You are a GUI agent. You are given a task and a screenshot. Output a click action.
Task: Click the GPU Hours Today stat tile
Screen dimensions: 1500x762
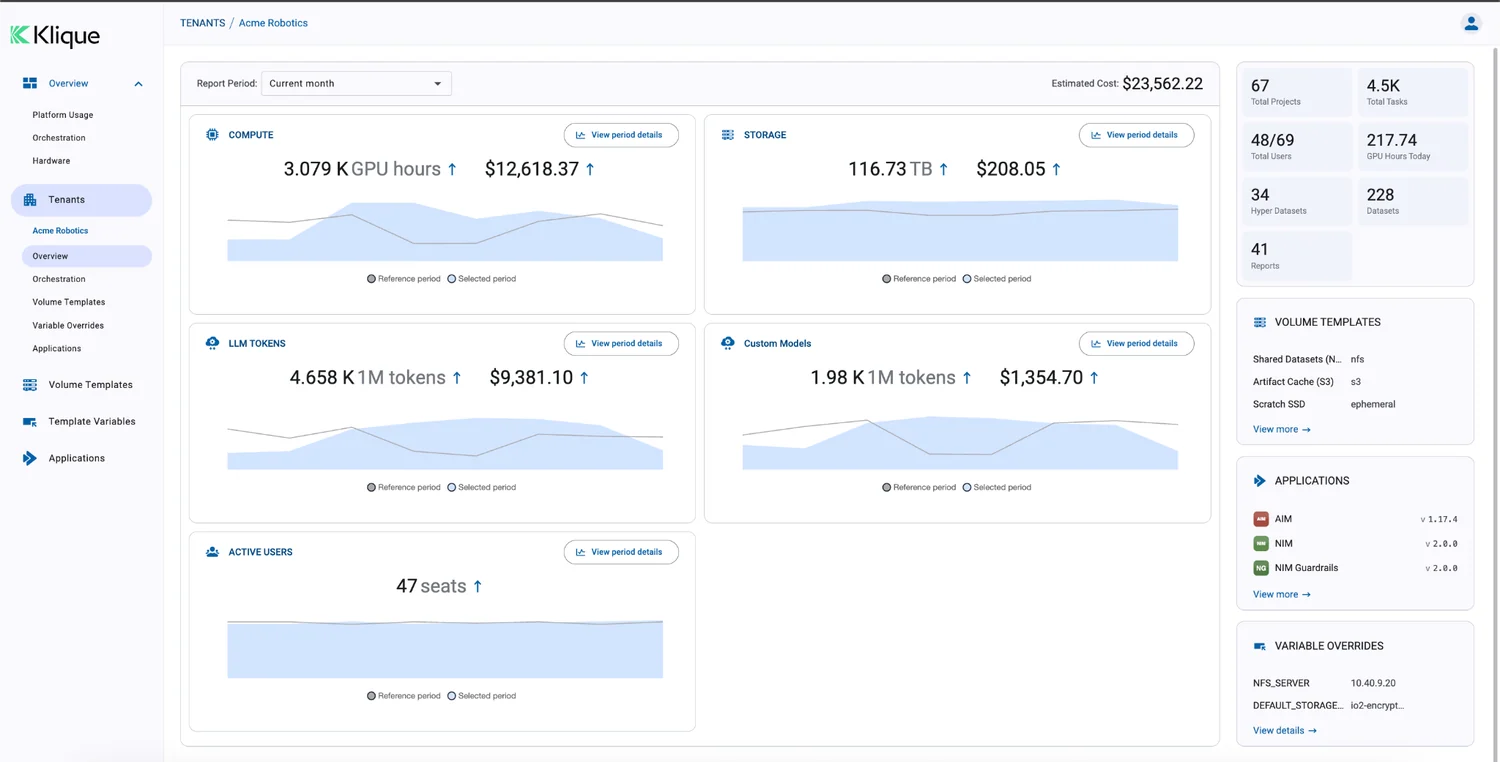tap(1412, 146)
